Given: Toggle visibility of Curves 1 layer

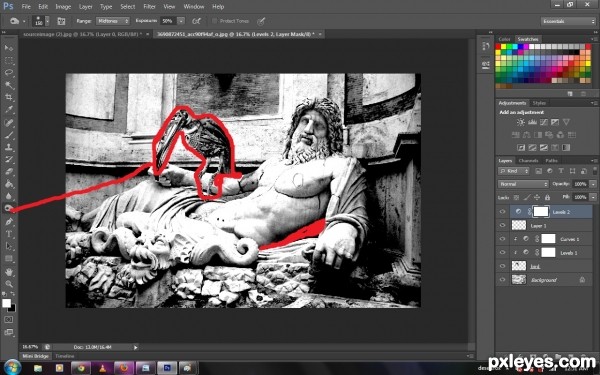Looking at the screenshot, I should (502, 239).
